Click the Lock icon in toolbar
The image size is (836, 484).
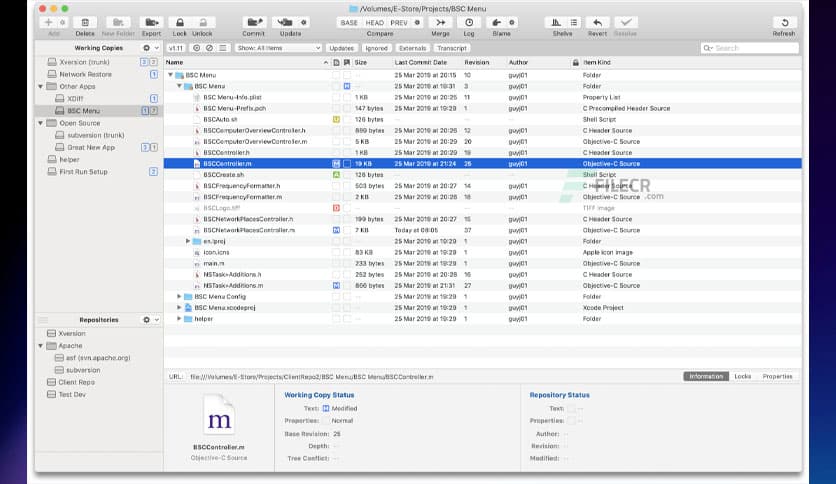pyautogui.click(x=179, y=22)
